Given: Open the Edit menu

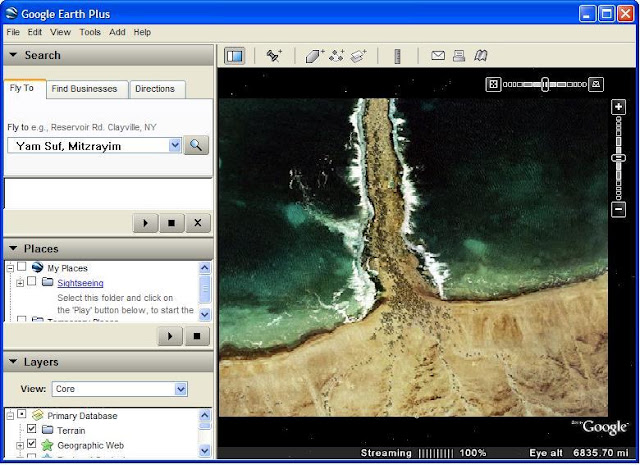Looking at the screenshot, I should tap(35, 32).
